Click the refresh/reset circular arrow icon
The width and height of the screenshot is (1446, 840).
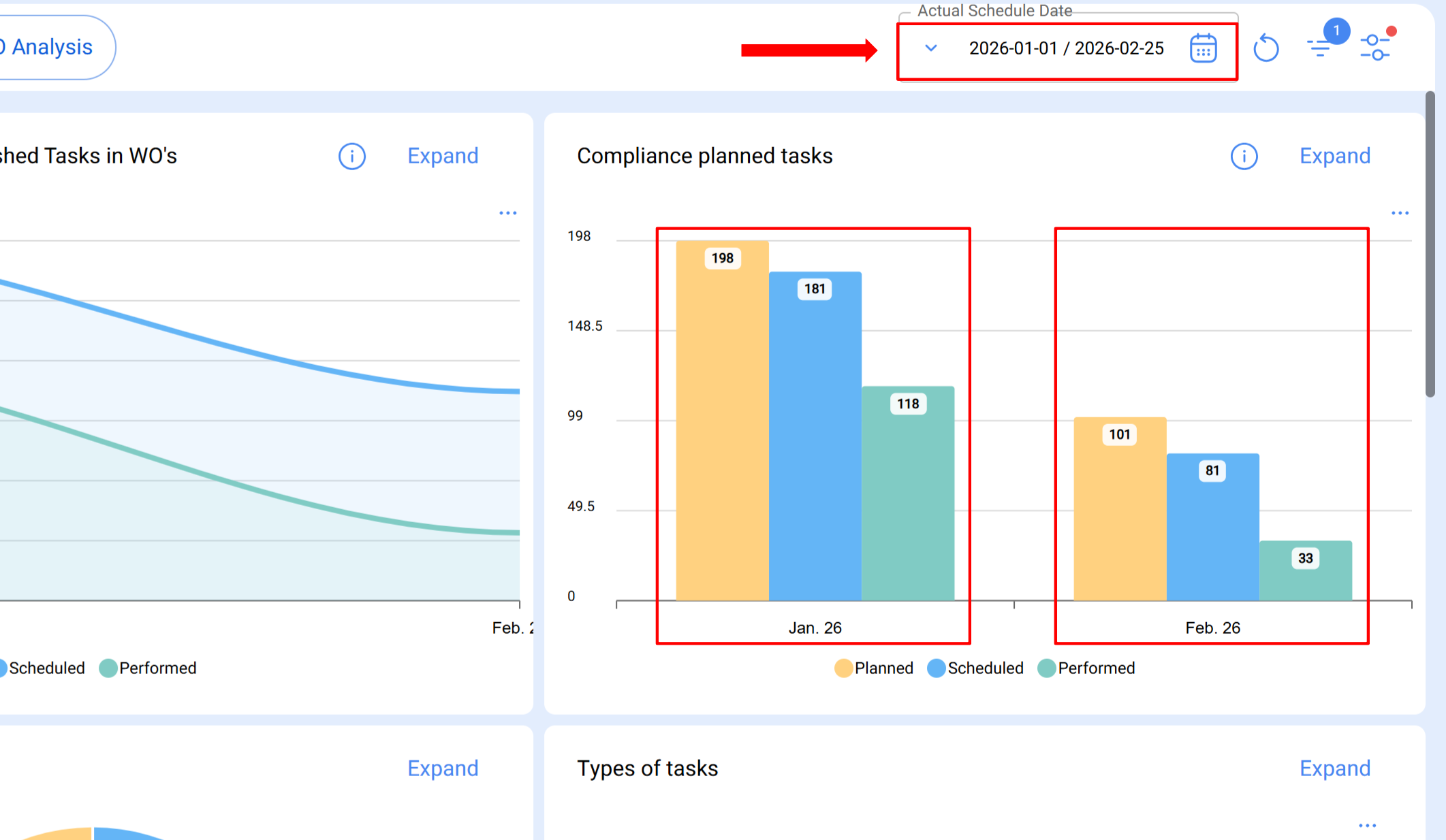click(1266, 48)
